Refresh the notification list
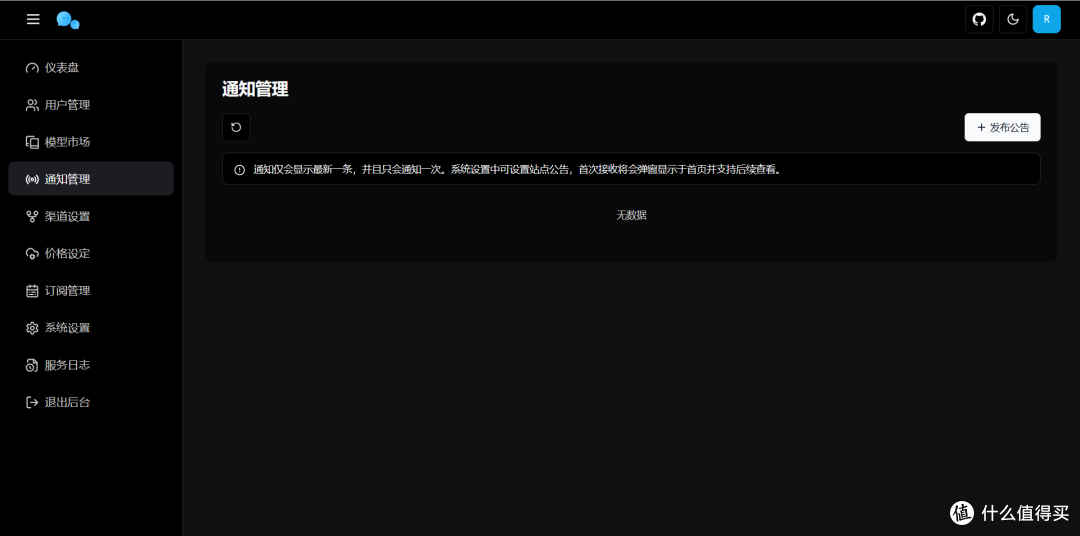The image size is (1080, 536). pyautogui.click(x=236, y=127)
